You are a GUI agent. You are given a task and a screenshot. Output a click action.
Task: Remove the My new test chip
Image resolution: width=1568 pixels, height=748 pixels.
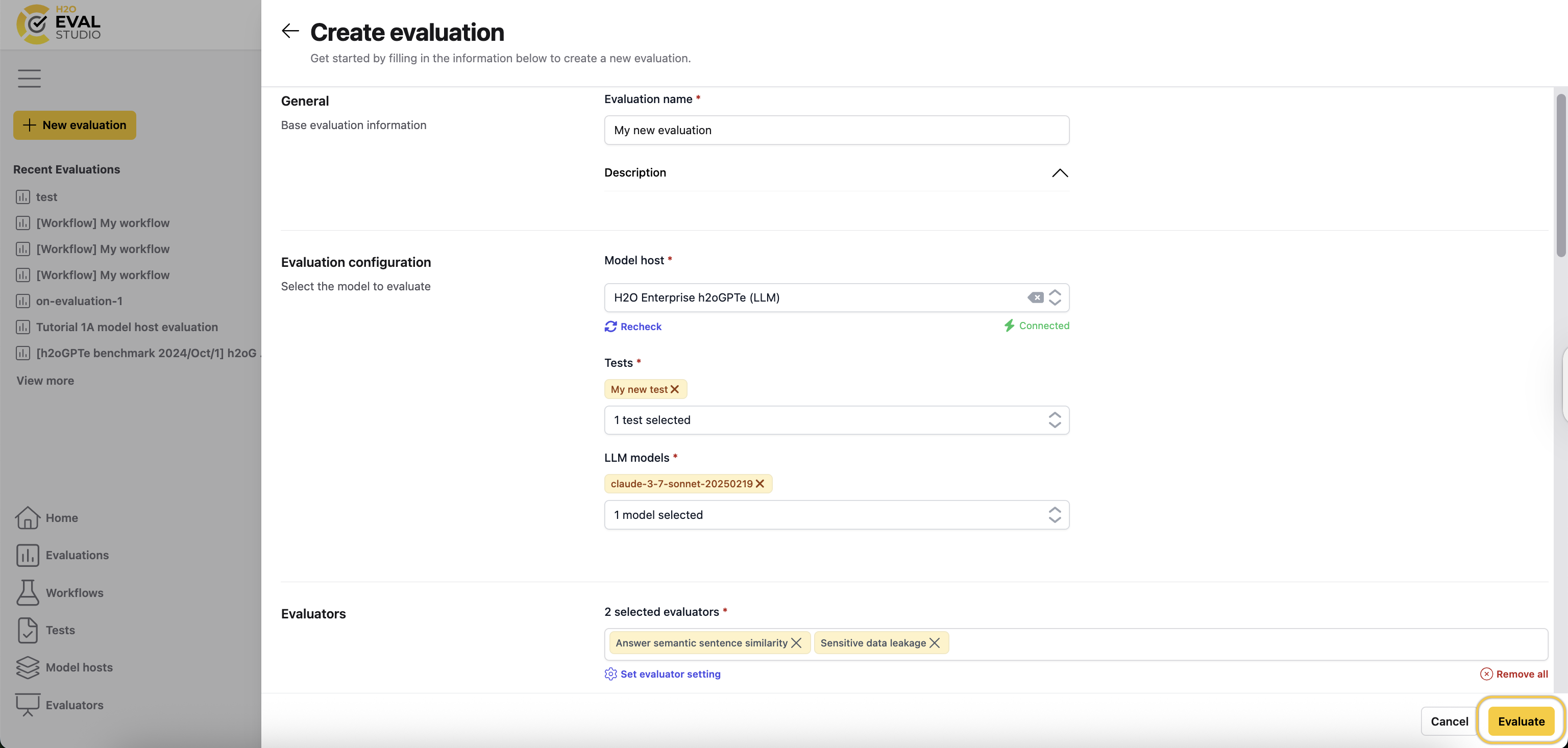(675, 389)
